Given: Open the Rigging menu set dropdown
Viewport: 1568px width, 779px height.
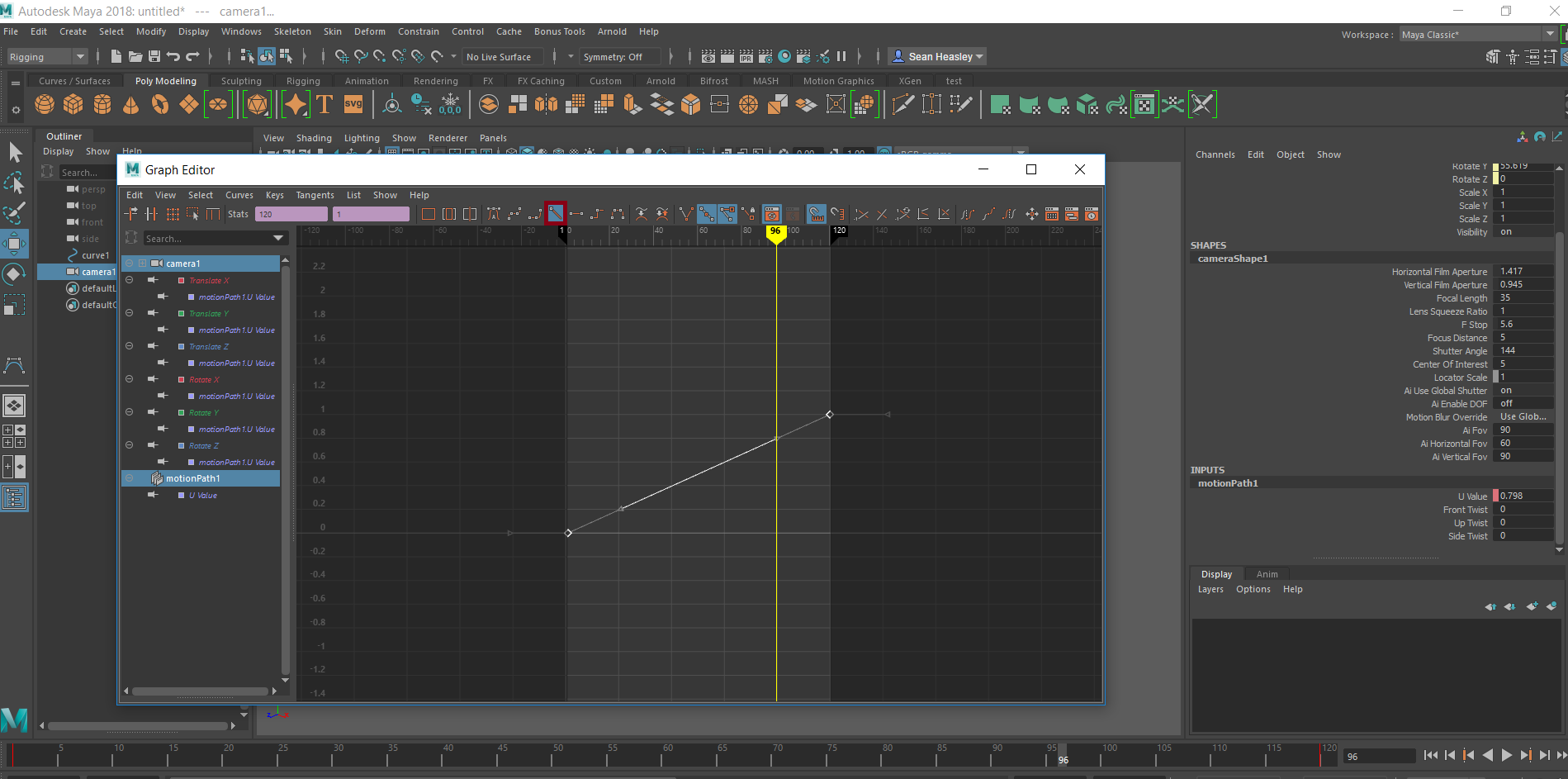Looking at the screenshot, I should point(46,57).
